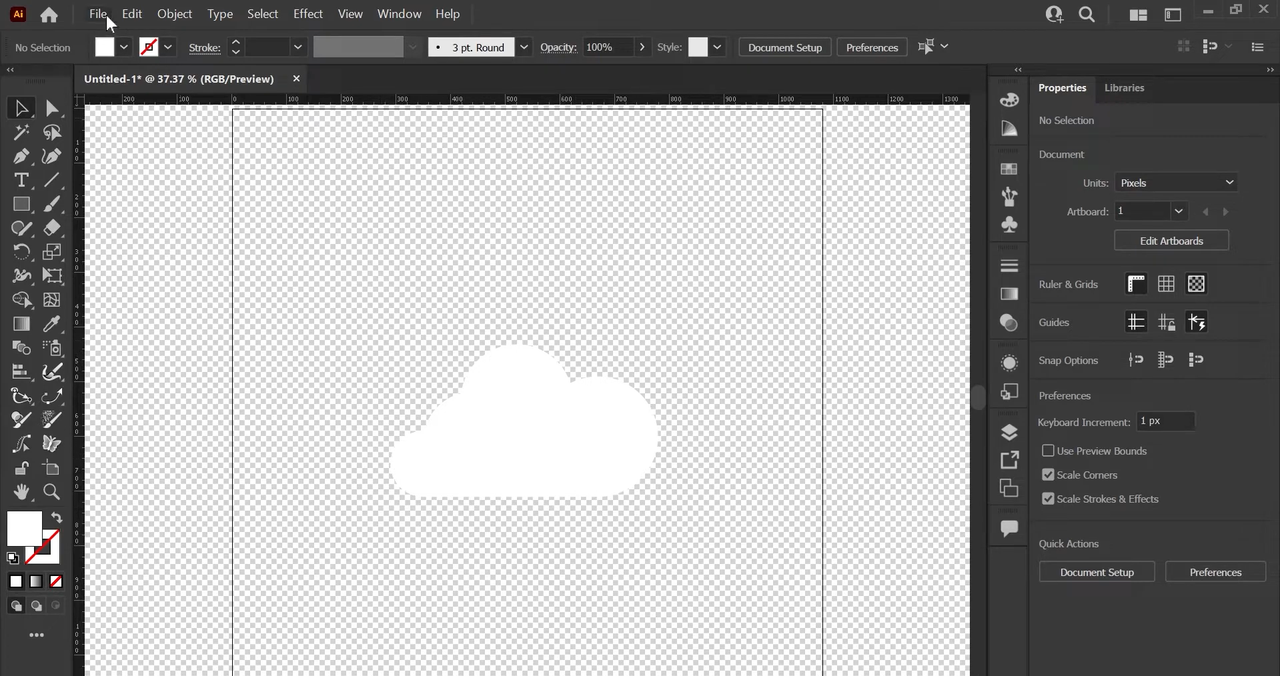Toggle transparency grid button
Viewport: 1280px width, 676px height.
click(x=1196, y=284)
